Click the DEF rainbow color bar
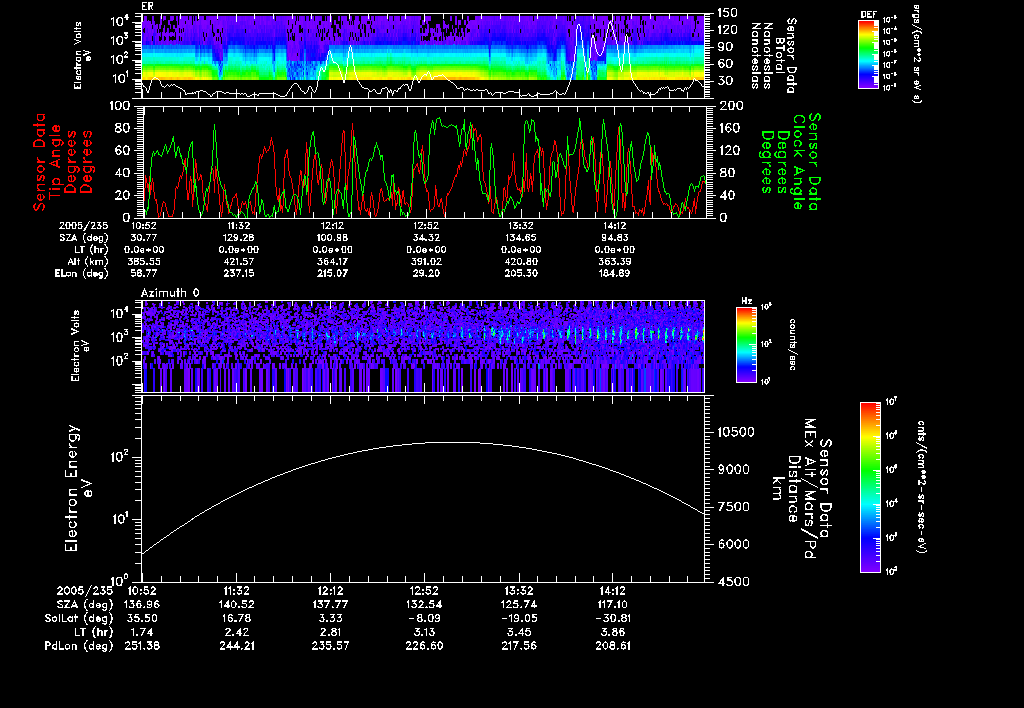The height and width of the screenshot is (708, 1024). tap(868, 54)
